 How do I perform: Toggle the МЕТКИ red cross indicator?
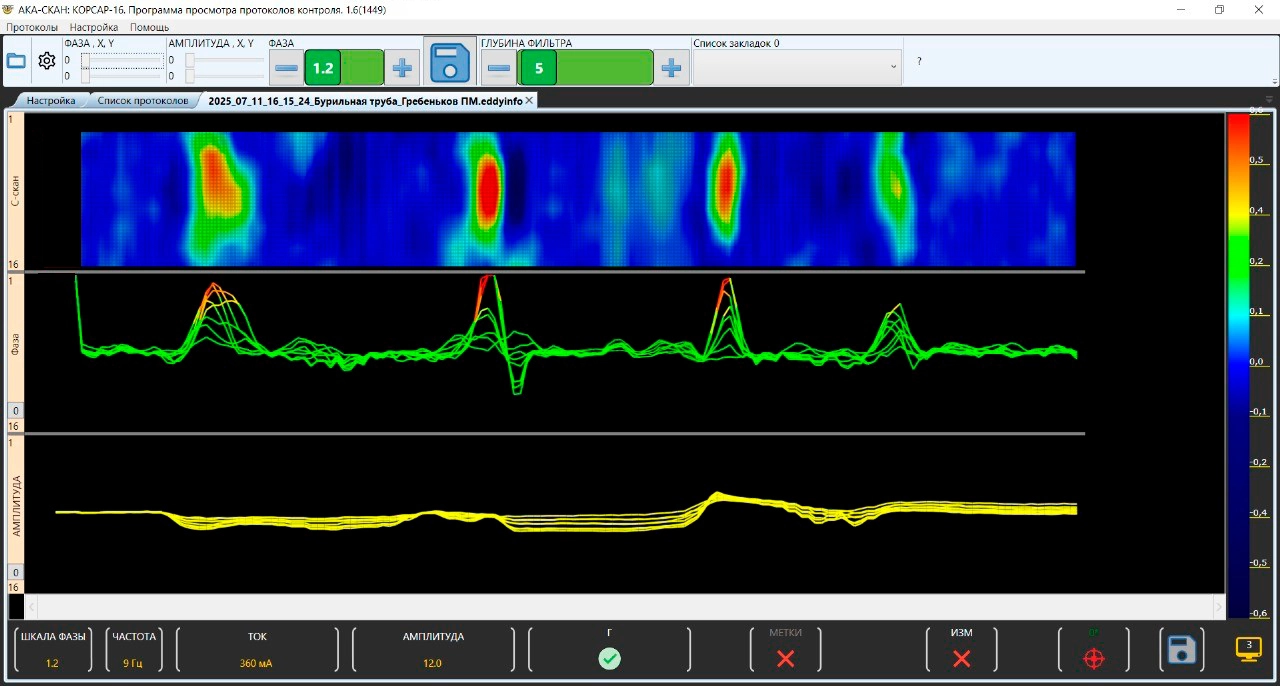[786, 658]
